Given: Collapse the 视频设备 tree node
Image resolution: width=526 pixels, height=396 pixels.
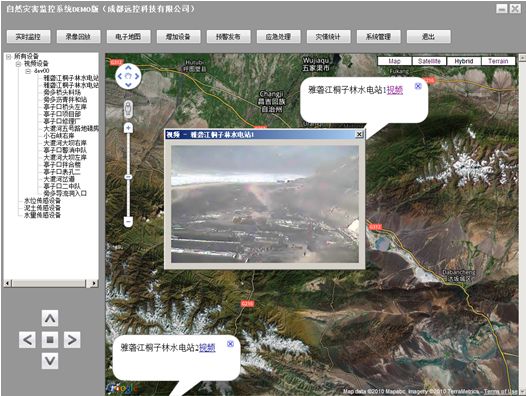Looking at the screenshot, I should point(18,64).
